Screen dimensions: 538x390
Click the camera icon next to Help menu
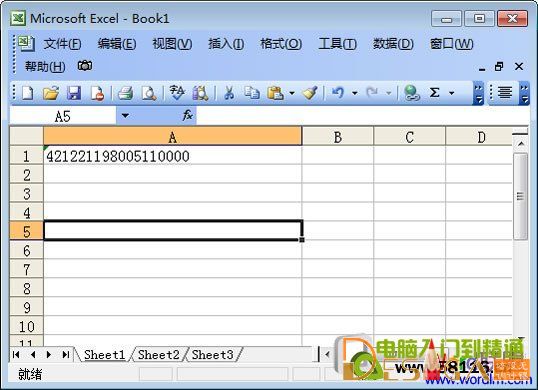[85, 66]
